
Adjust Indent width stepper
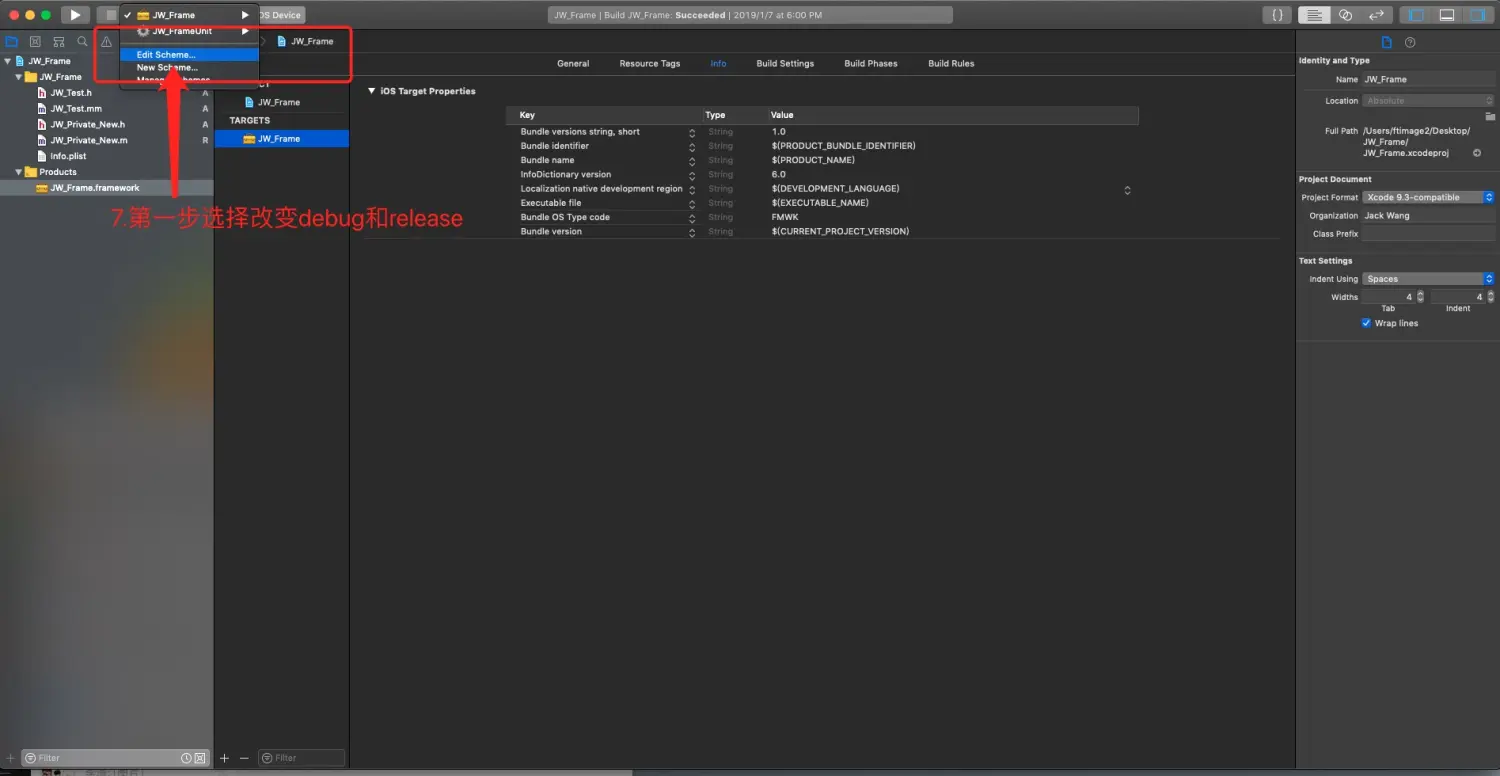pyautogui.click(x=1490, y=297)
